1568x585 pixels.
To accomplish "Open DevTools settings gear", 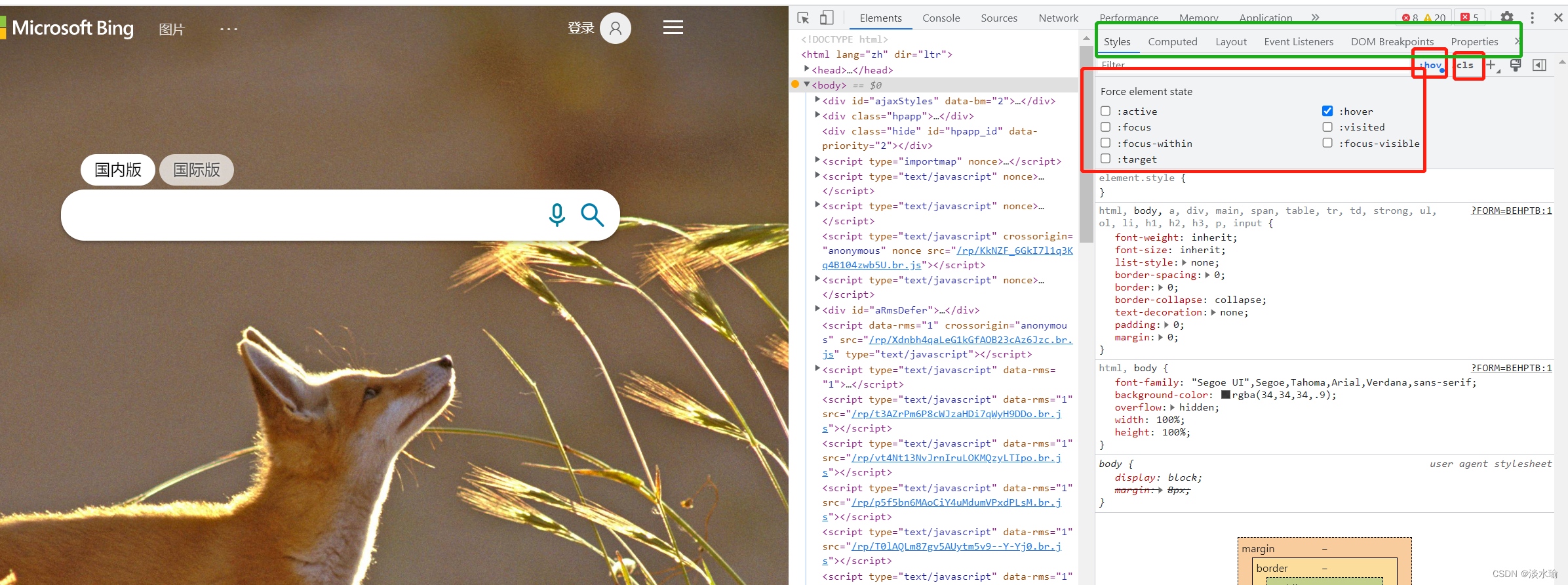I will [1507, 17].
